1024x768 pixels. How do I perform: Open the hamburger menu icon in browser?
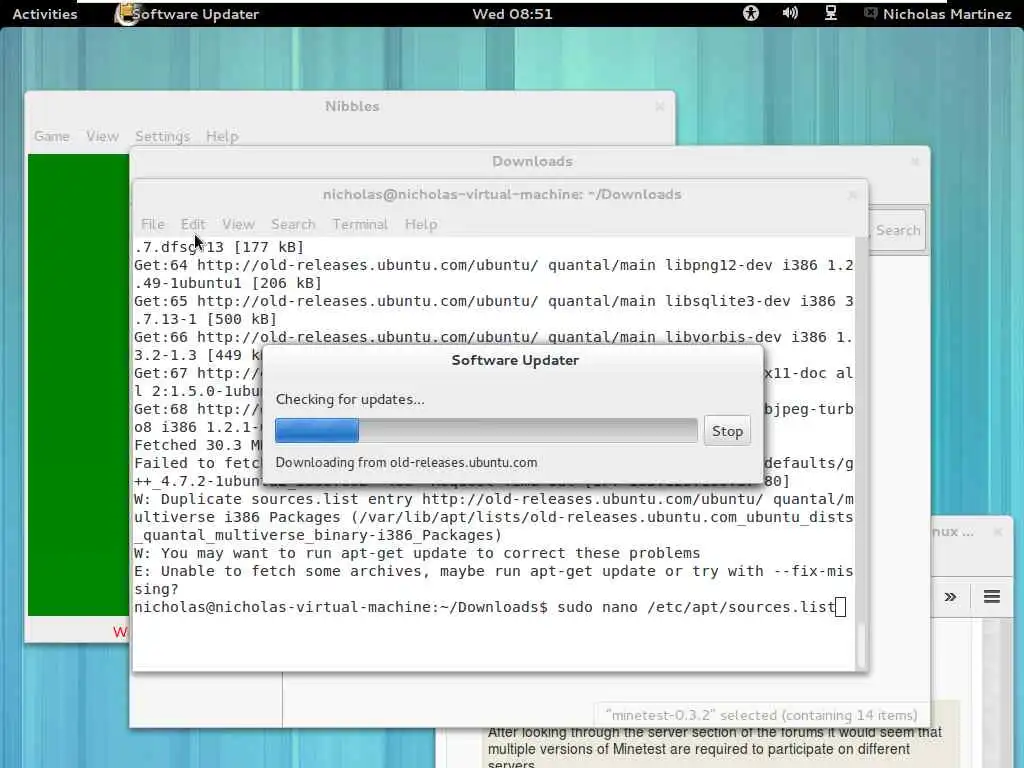coord(991,596)
